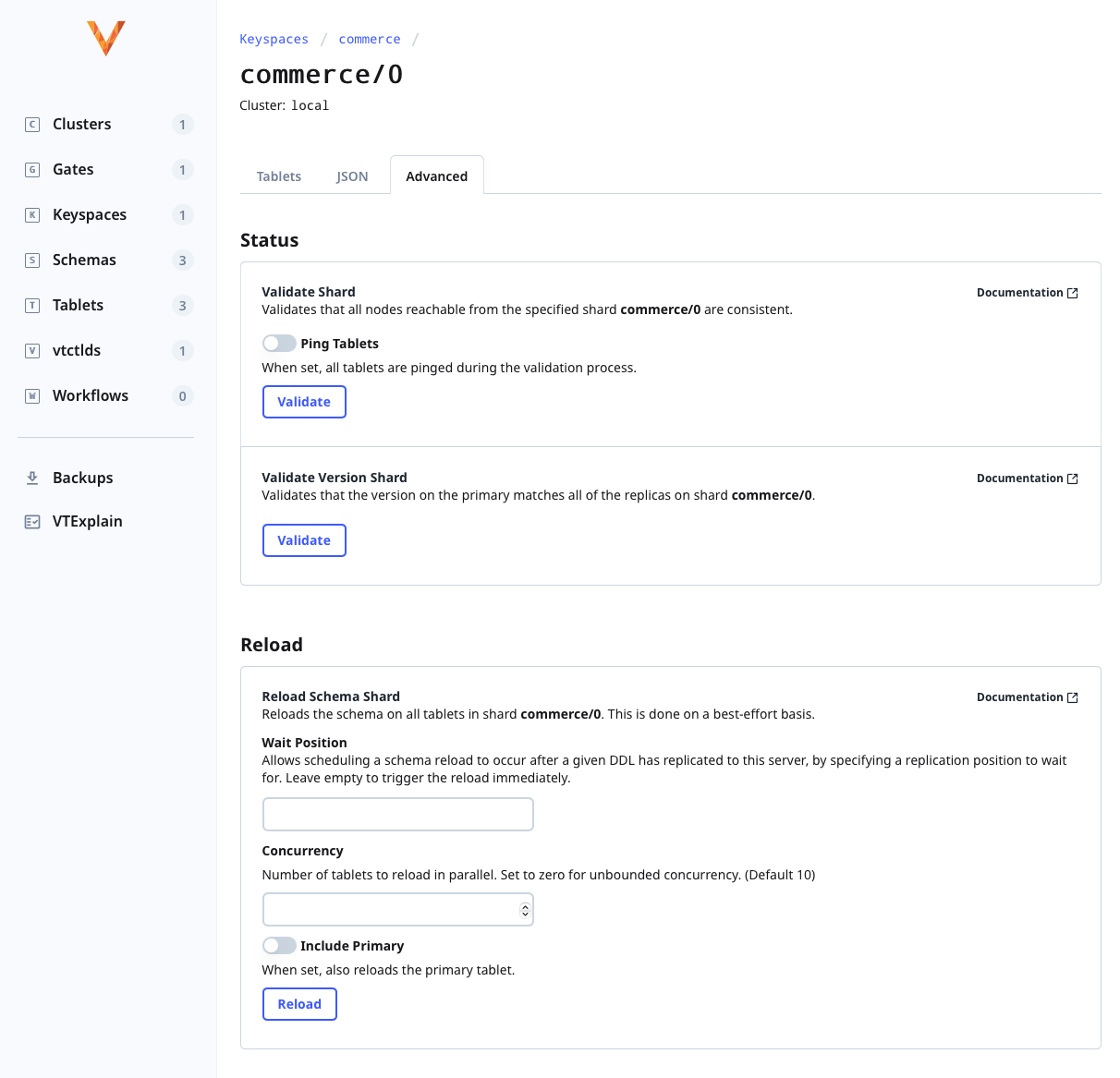
Task: Click the Vitess logo at the top
Action: 105,38
